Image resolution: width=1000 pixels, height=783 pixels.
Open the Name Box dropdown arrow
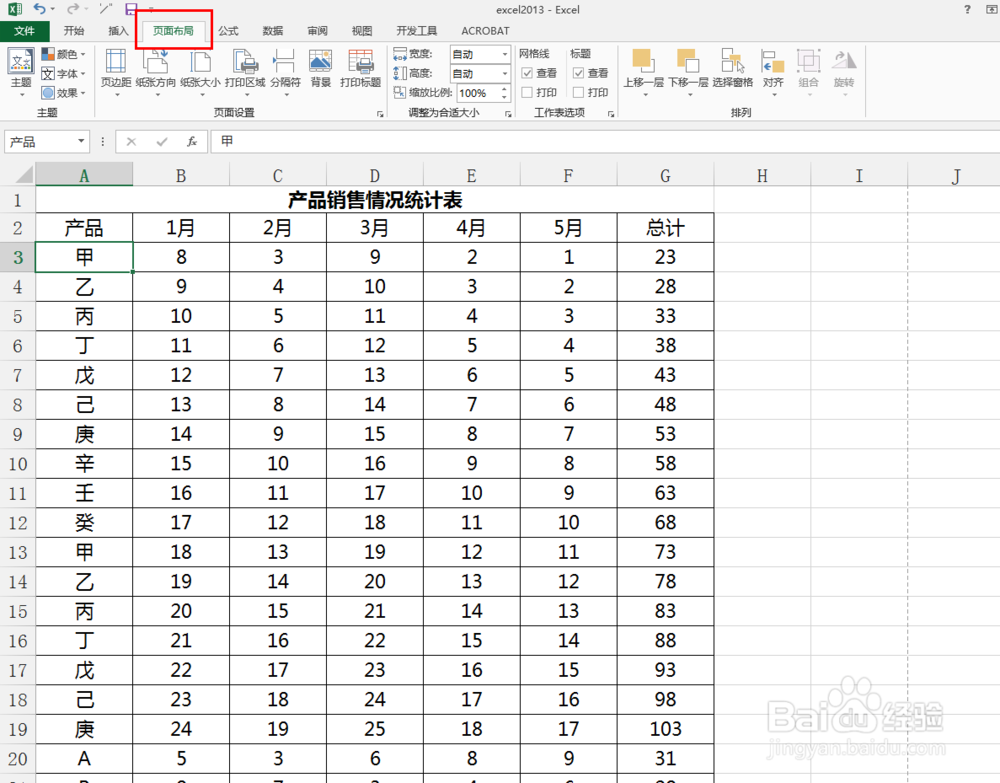(82, 141)
